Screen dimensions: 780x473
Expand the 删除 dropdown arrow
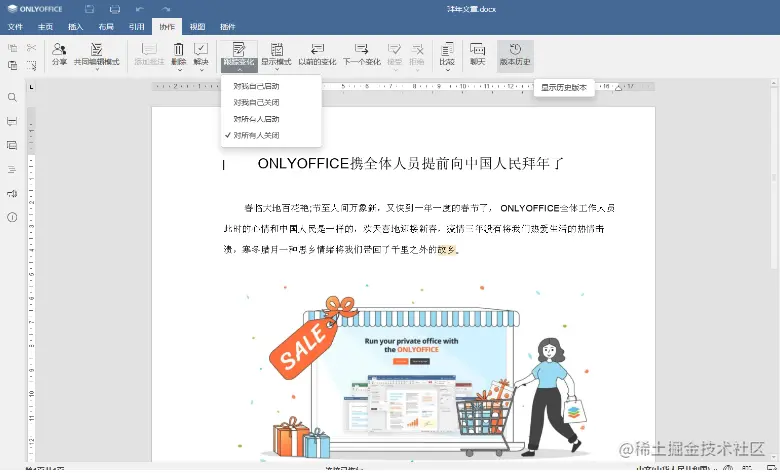click(x=179, y=70)
